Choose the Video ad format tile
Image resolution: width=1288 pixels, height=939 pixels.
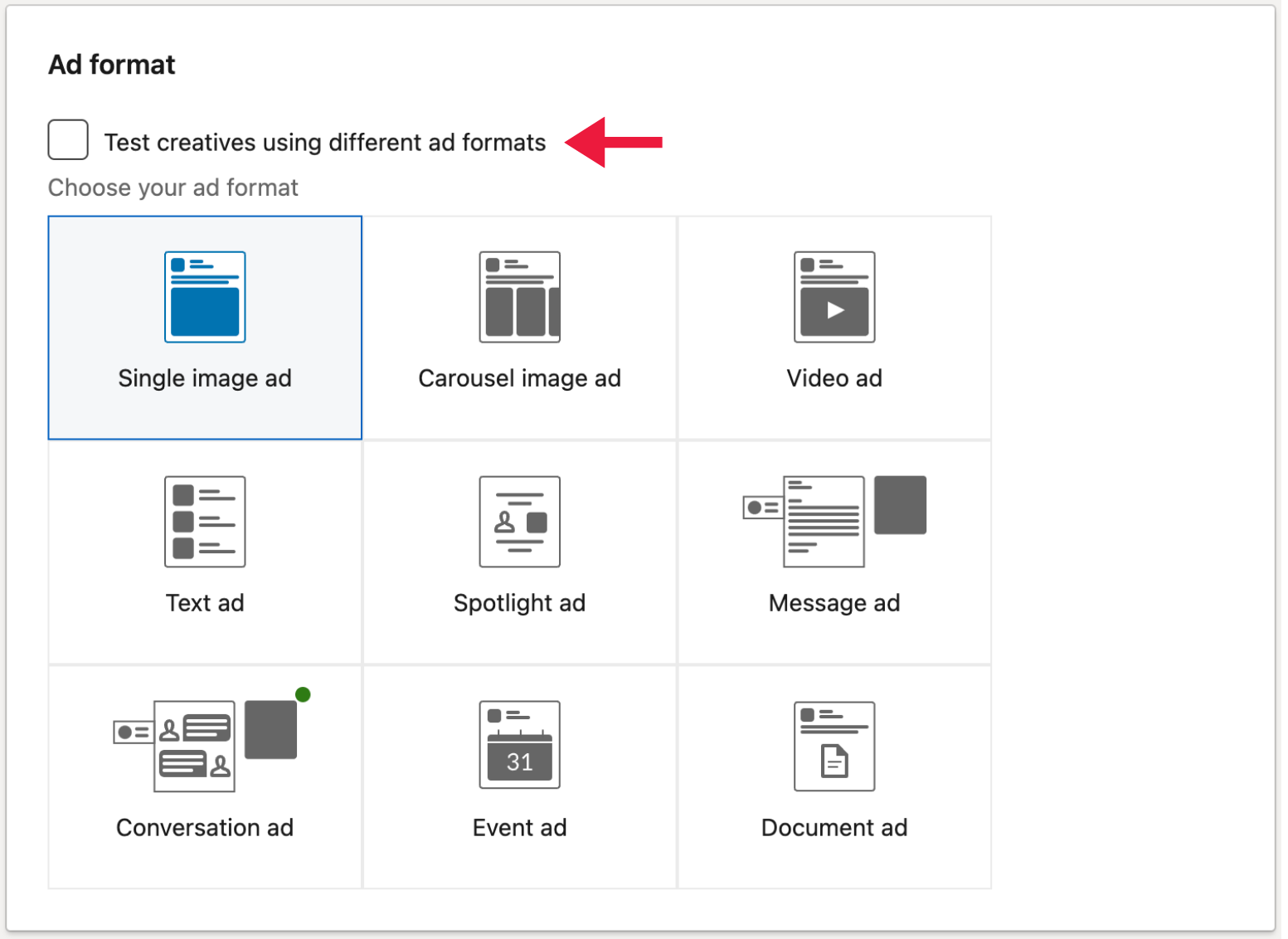pos(834,327)
